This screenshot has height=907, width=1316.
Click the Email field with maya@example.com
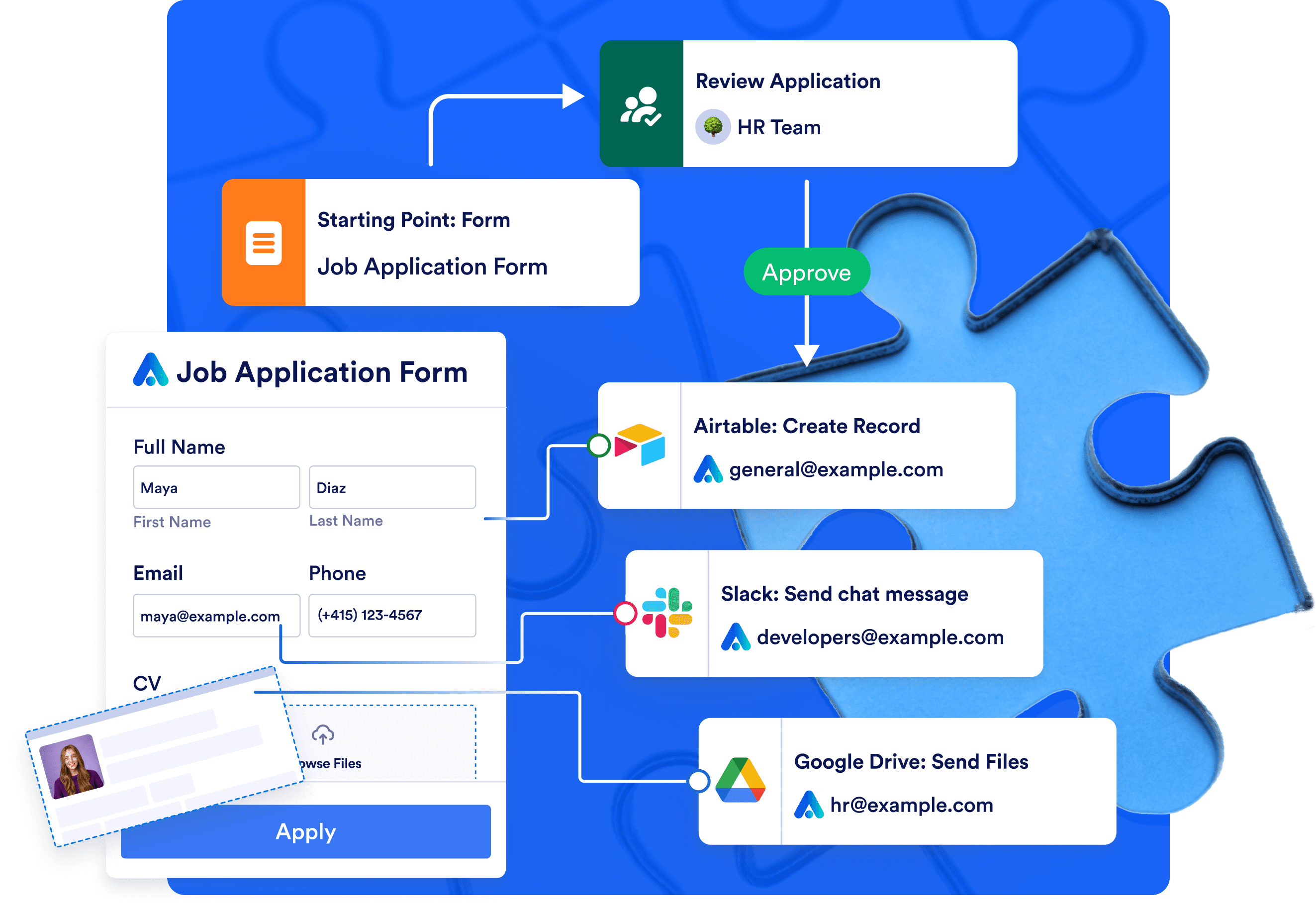tap(216, 616)
